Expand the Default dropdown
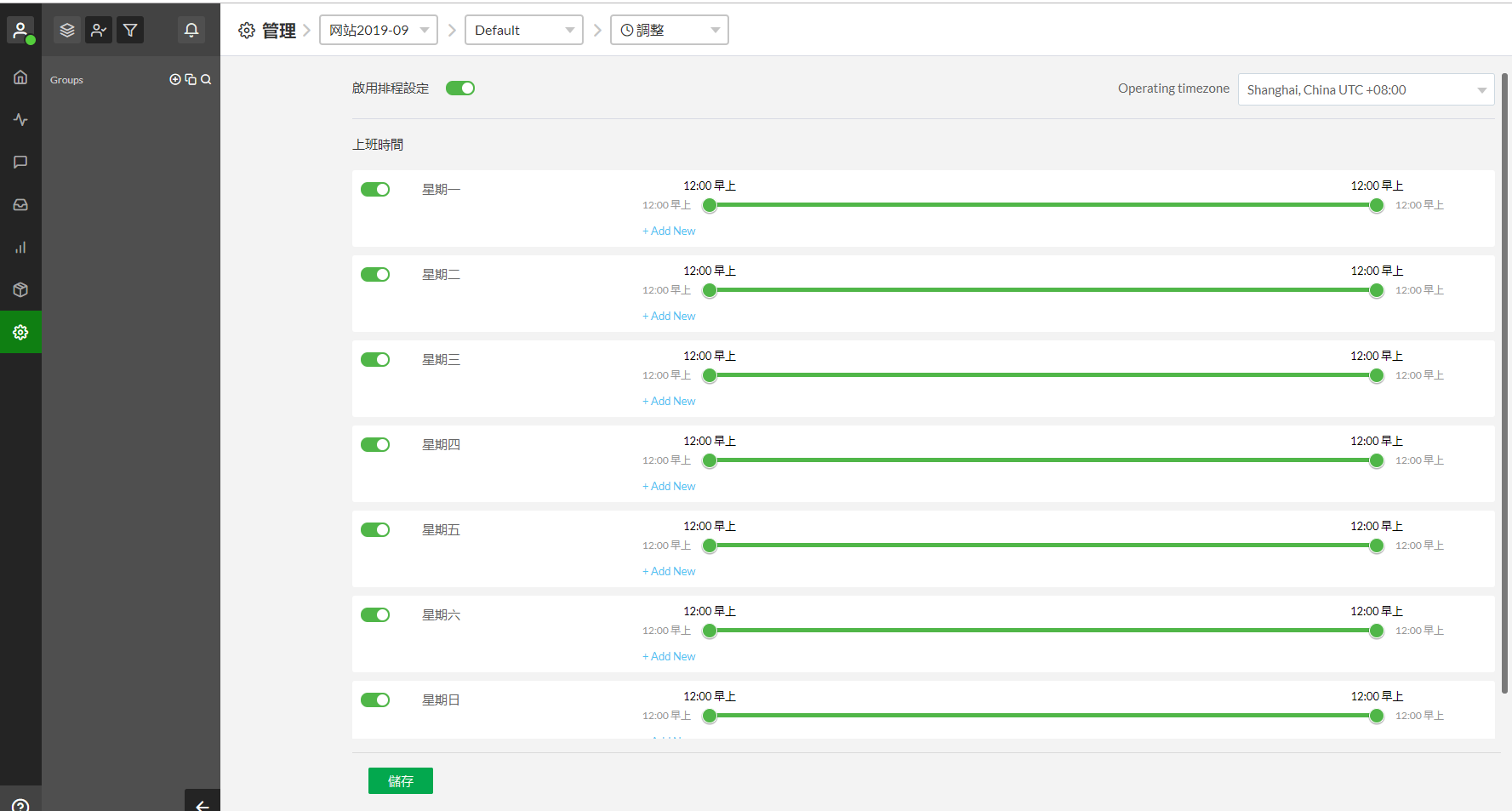 (523, 31)
